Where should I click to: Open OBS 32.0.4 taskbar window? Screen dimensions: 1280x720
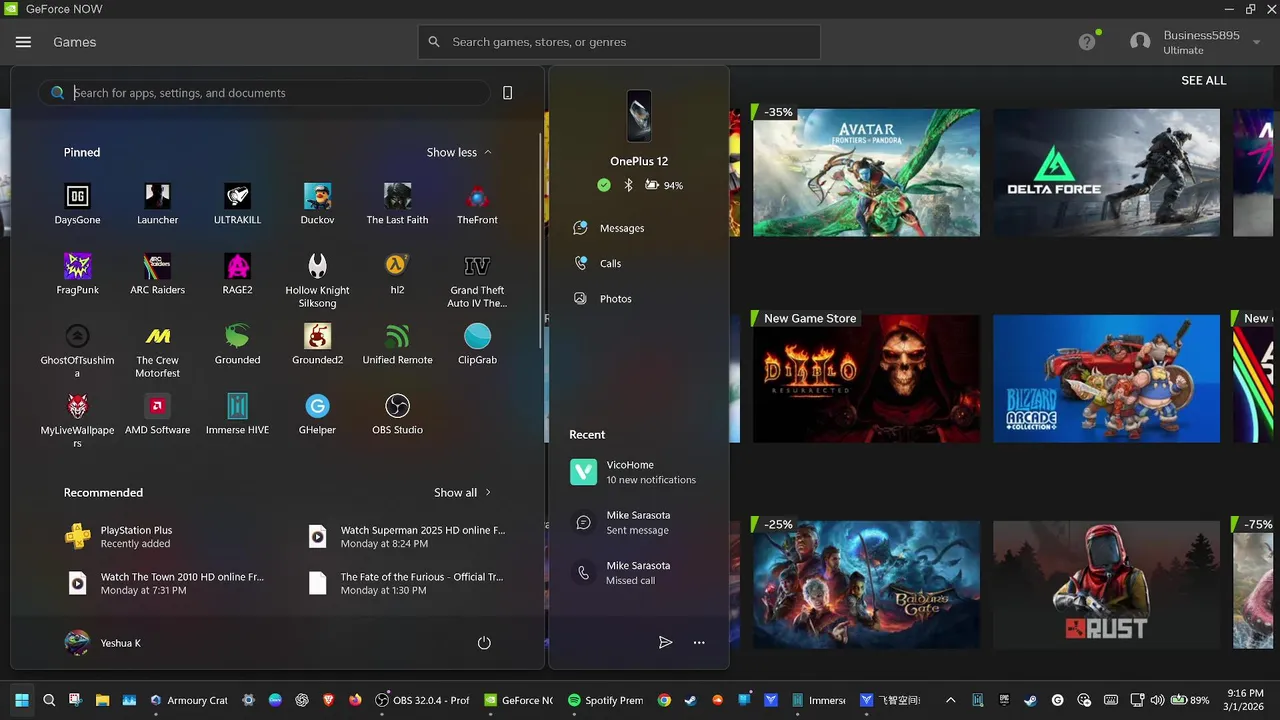[422, 700]
